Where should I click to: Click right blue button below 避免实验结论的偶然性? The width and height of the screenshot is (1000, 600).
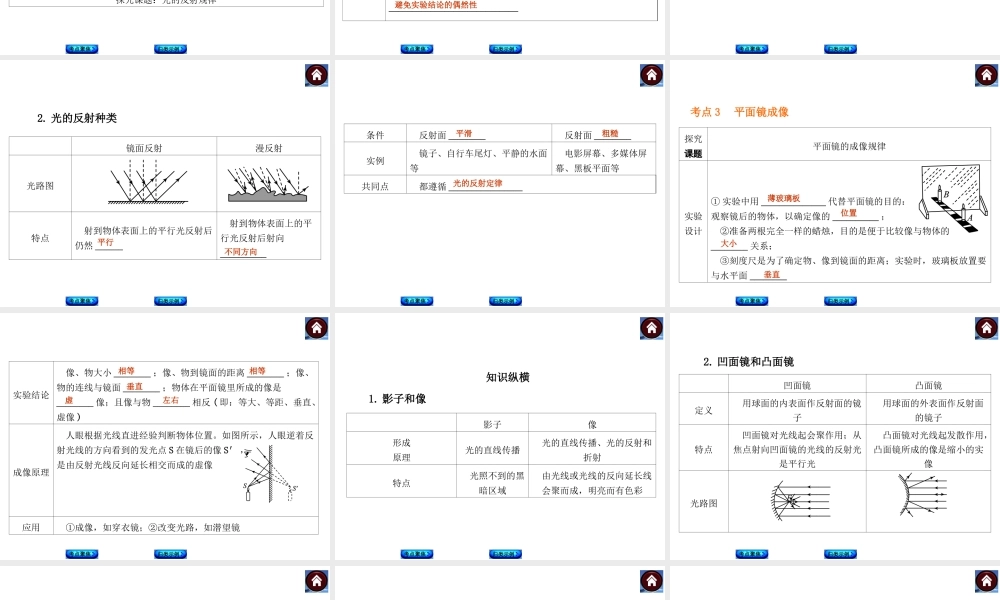[505, 49]
